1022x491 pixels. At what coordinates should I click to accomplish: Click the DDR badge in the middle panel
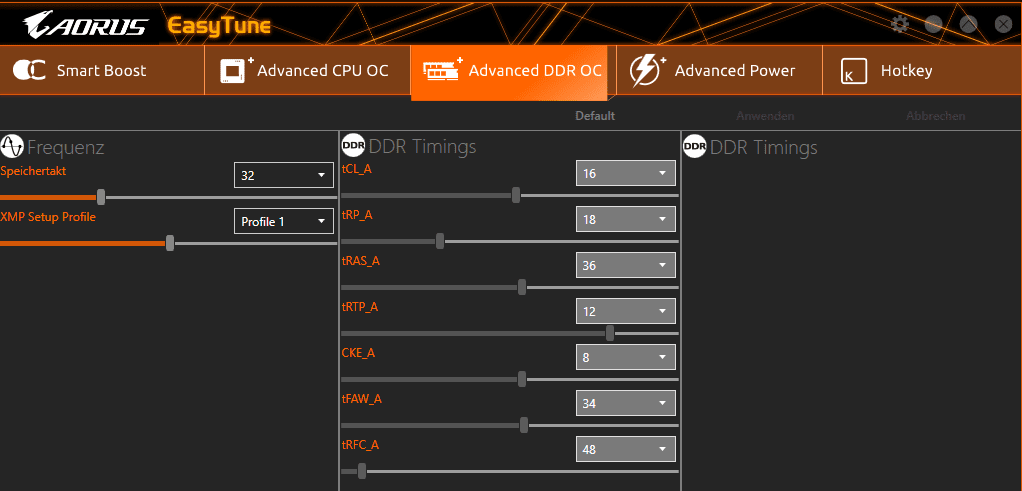353,146
